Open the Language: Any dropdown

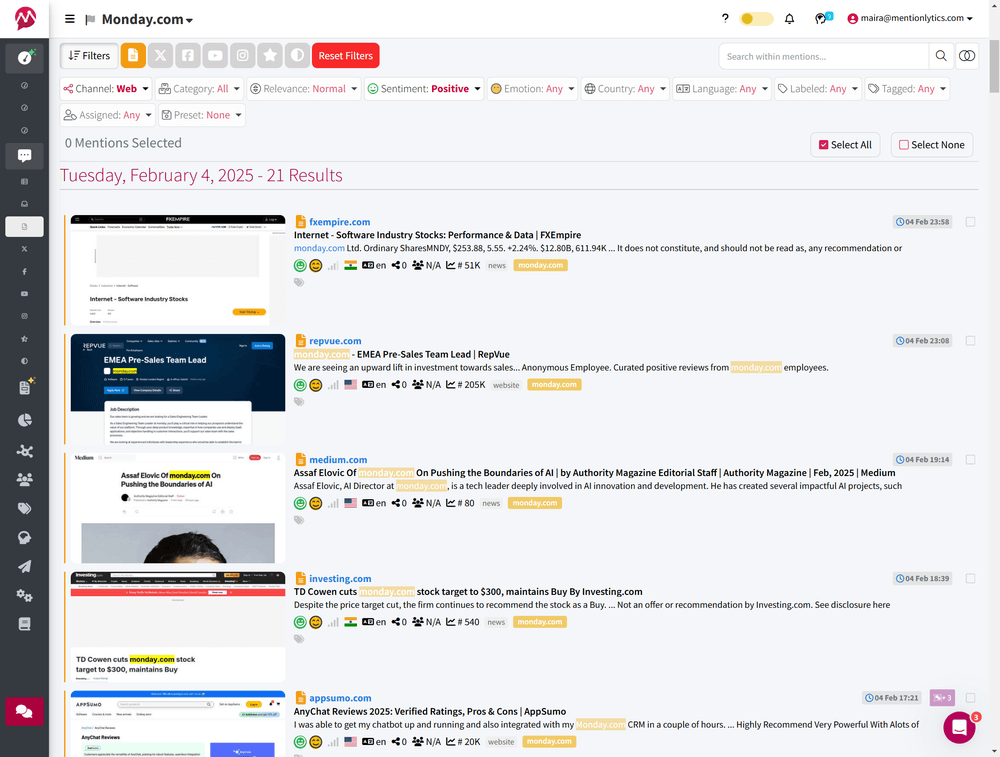coord(721,89)
